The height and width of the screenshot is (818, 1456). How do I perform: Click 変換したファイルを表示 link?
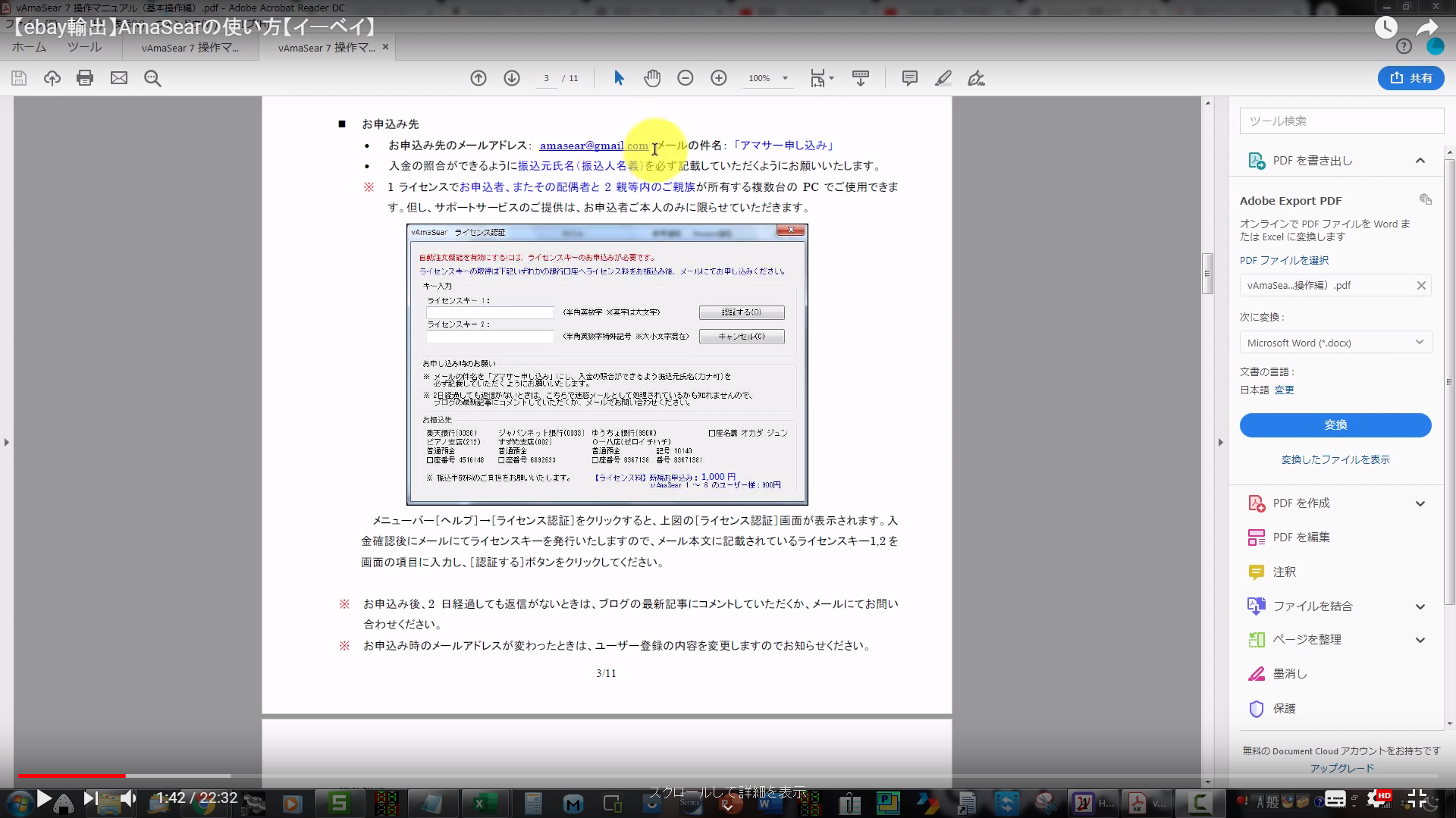coord(1335,459)
